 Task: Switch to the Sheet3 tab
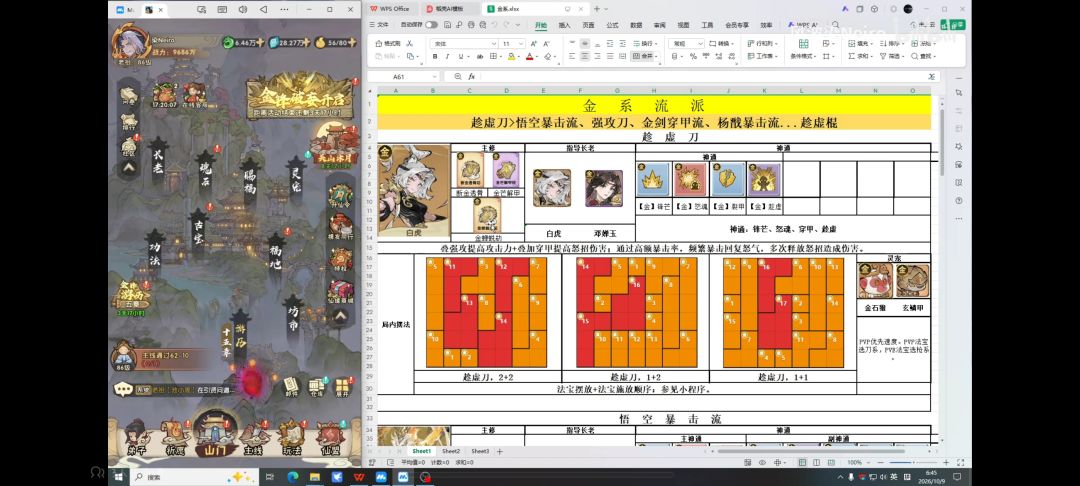click(480, 451)
